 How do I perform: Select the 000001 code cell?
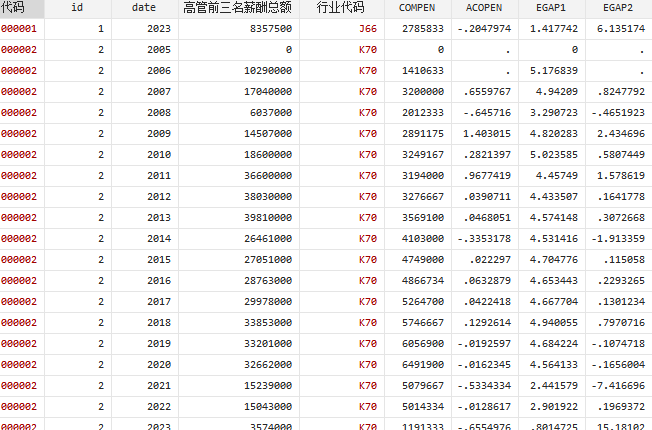click(x=20, y=28)
